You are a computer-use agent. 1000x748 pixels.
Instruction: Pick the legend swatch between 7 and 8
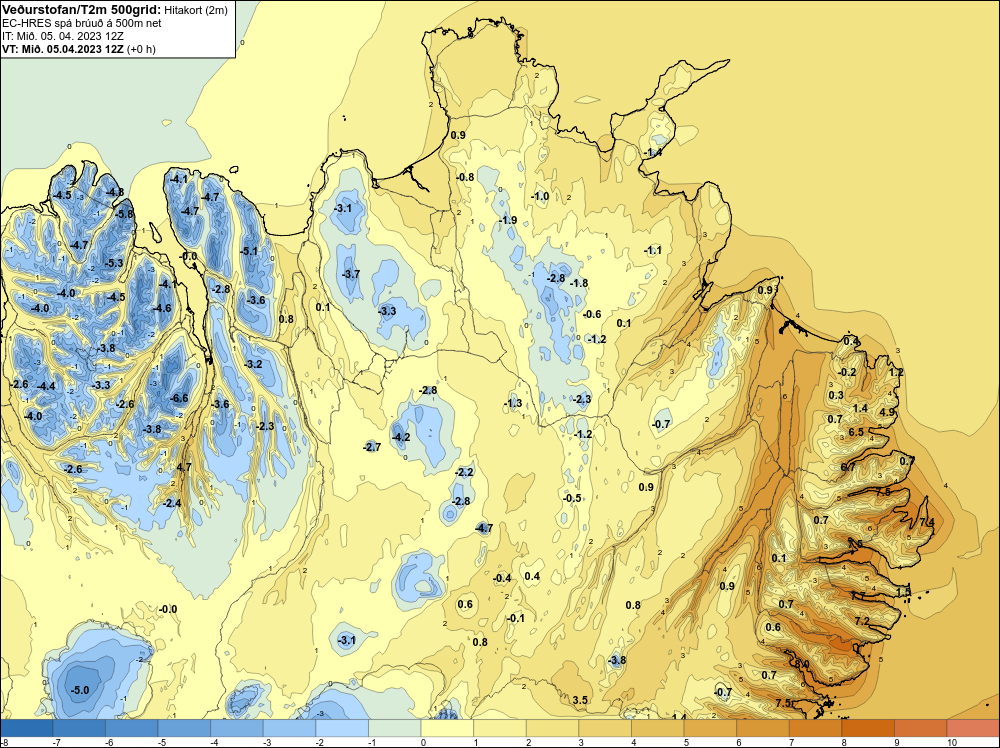(816, 728)
